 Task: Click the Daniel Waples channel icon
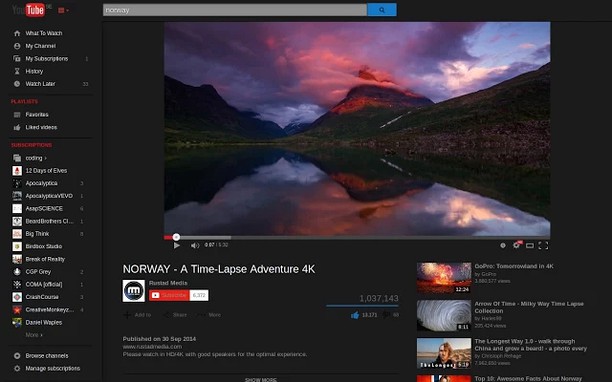coord(17,322)
